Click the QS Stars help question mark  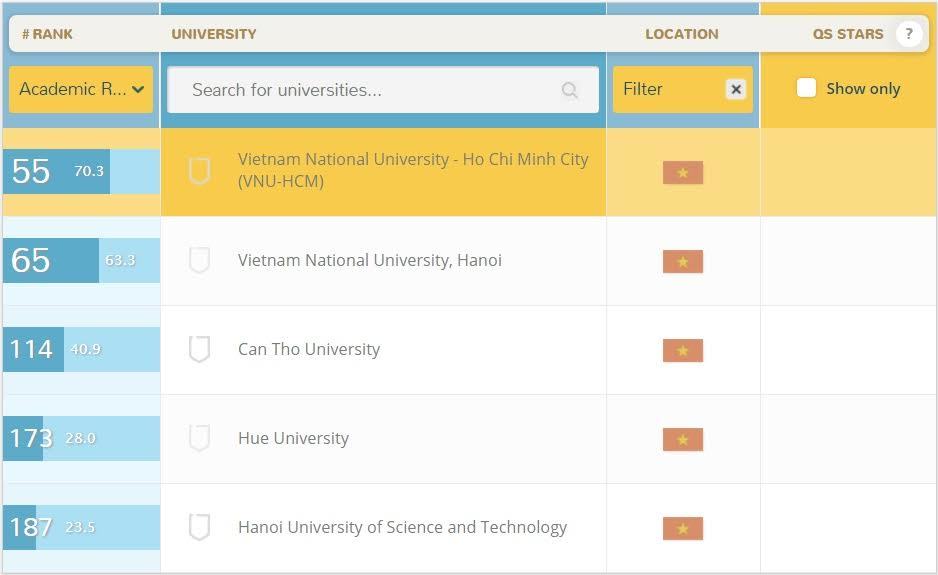click(x=908, y=34)
